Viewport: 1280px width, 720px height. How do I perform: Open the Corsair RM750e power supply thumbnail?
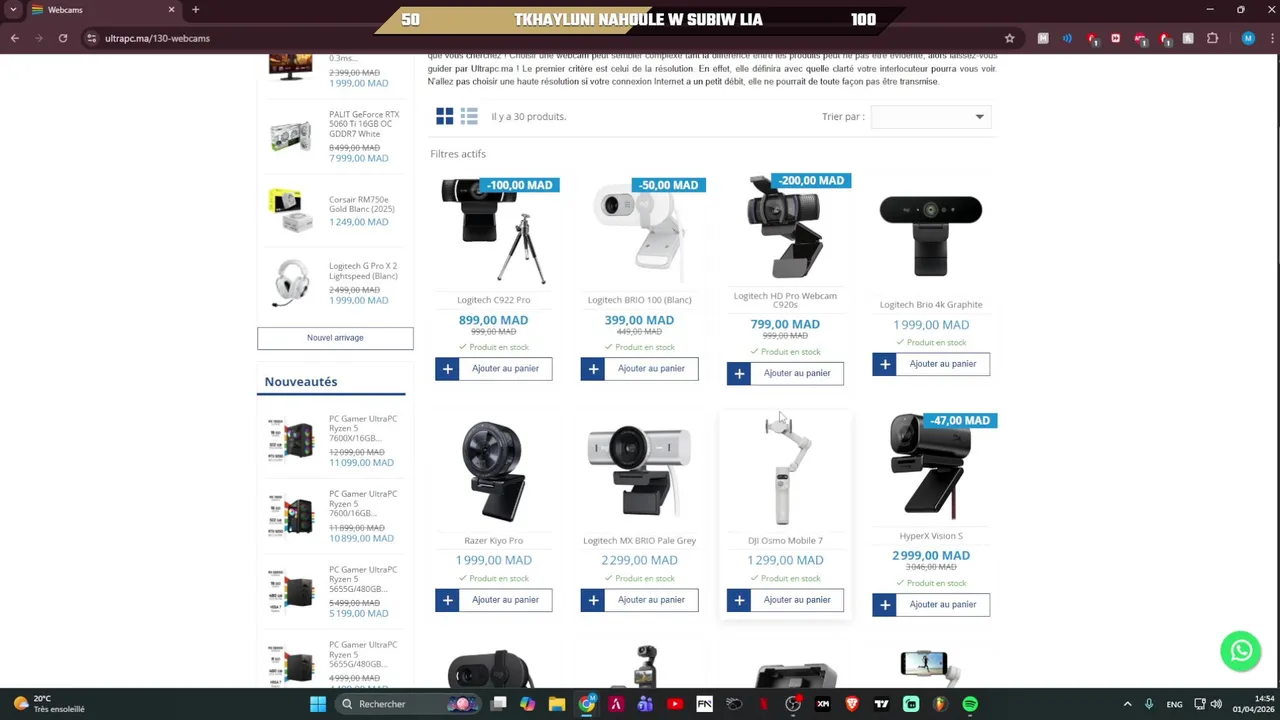[x=291, y=210]
